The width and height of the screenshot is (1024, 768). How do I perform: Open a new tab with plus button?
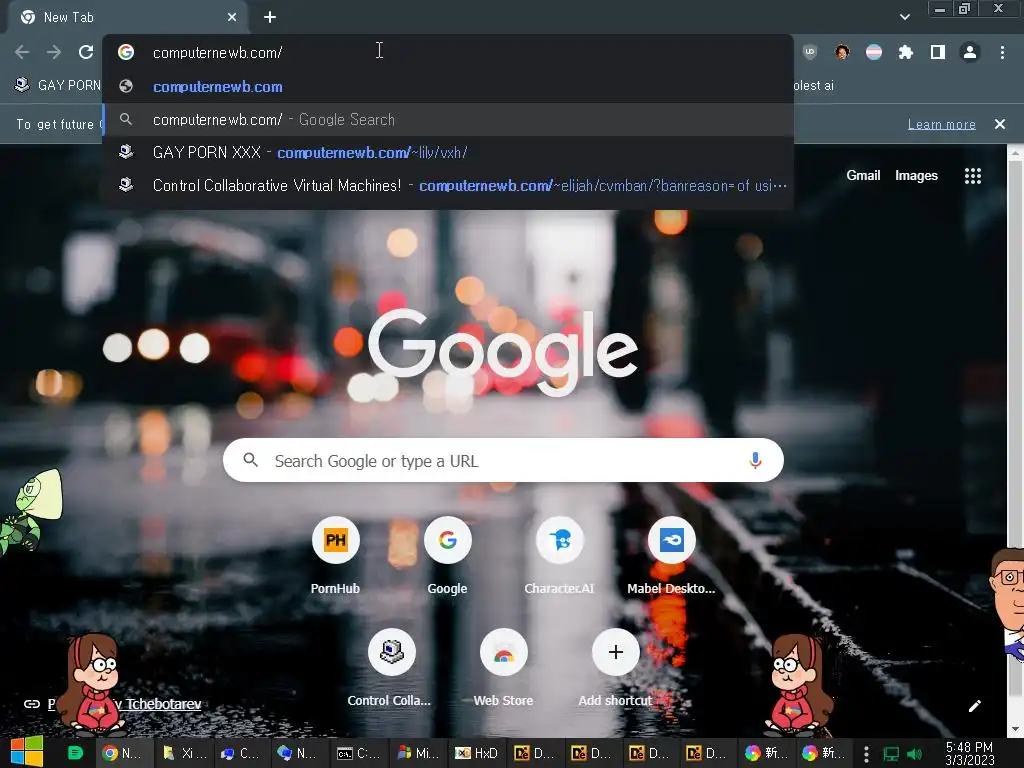point(270,18)
